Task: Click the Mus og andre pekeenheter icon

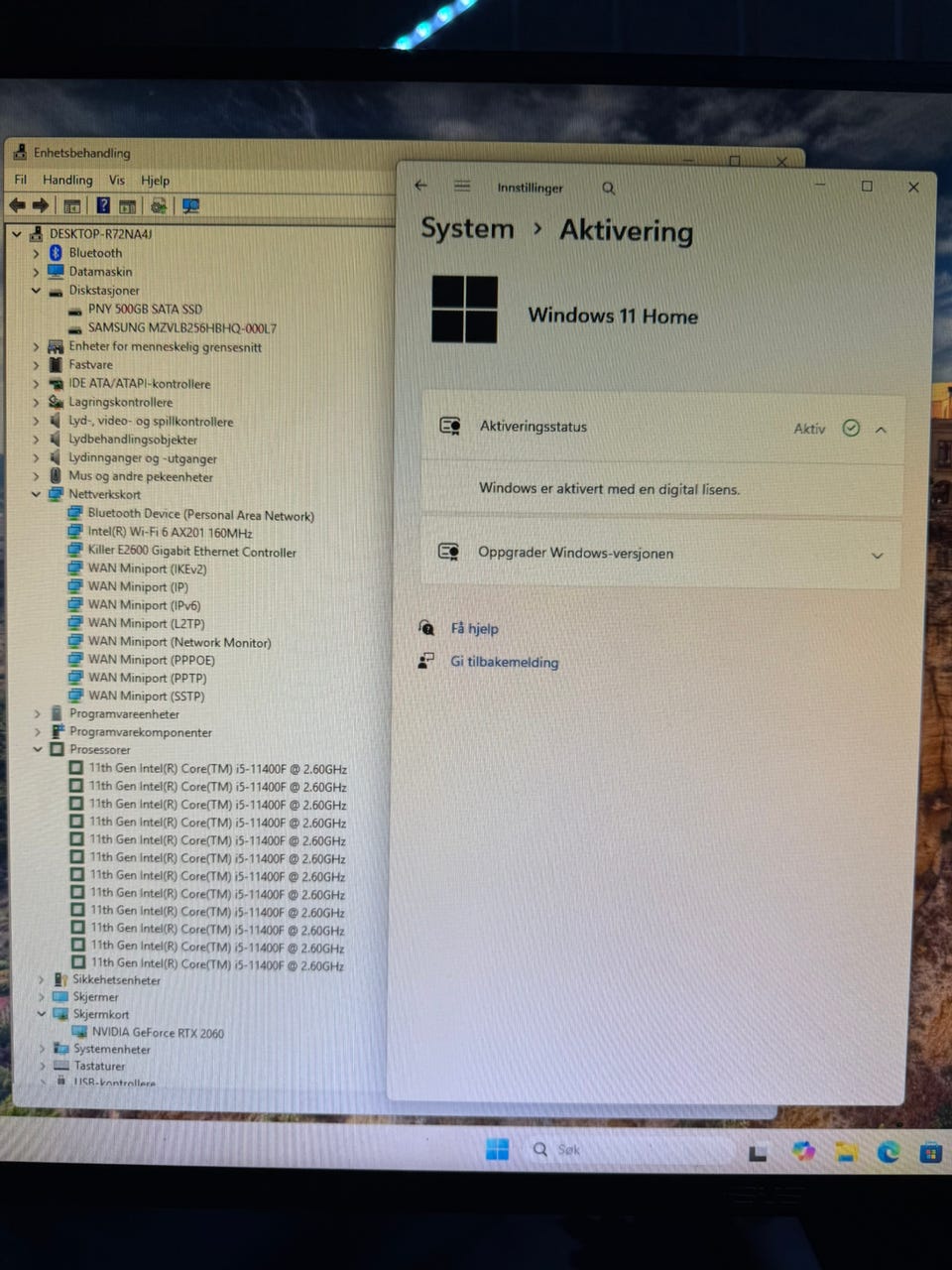Action: (56, 476)
